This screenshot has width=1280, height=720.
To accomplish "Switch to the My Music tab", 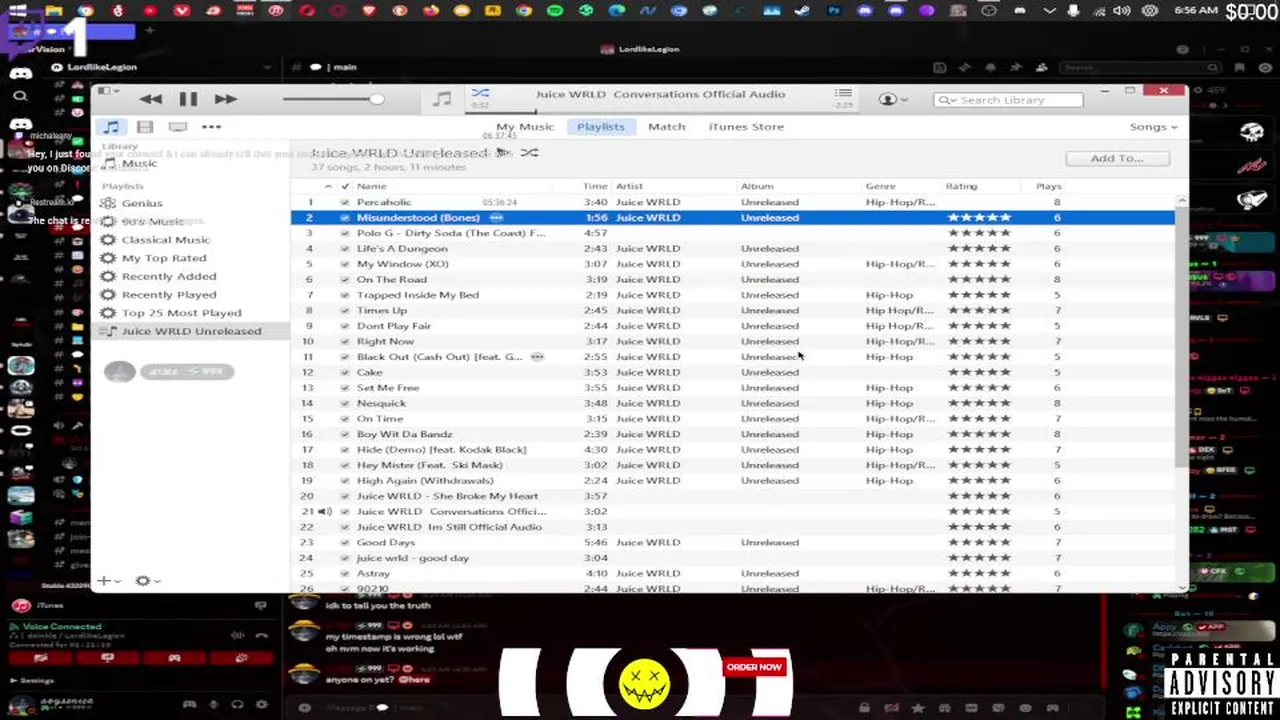I will click(525, 127).
